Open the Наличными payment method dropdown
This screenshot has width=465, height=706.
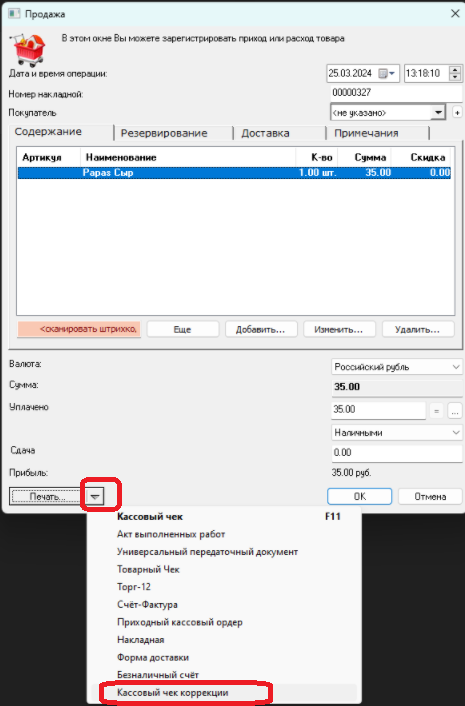[x=456, y=433]
